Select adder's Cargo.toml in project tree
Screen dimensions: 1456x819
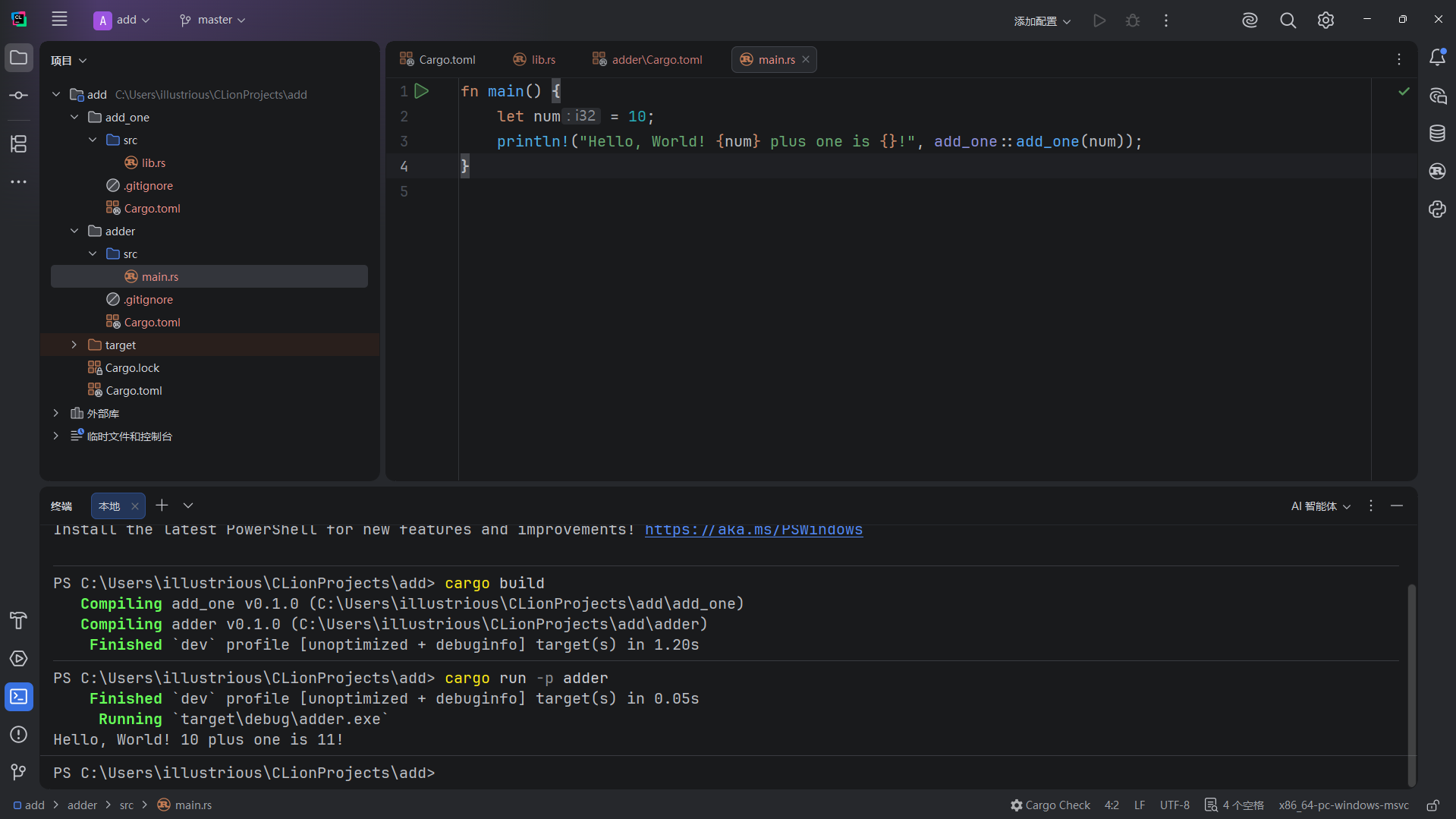click(x=153, y=322)
